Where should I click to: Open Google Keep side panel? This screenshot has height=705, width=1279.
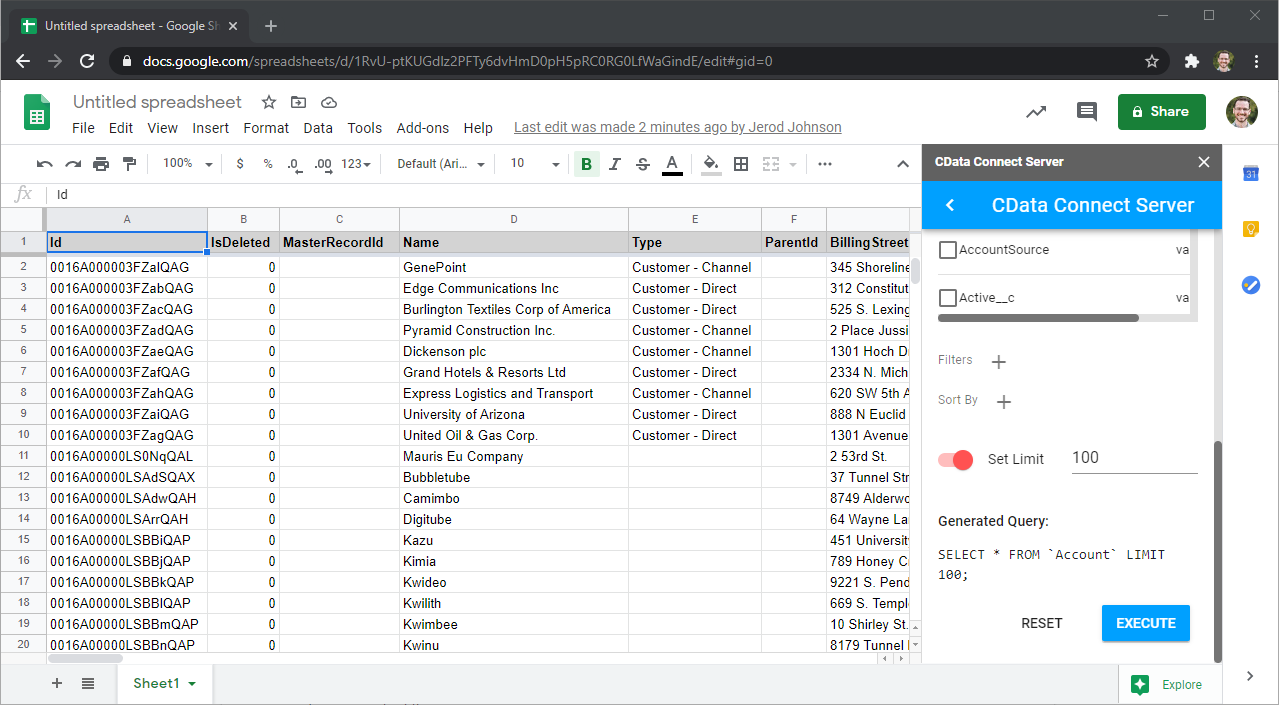1250,229
